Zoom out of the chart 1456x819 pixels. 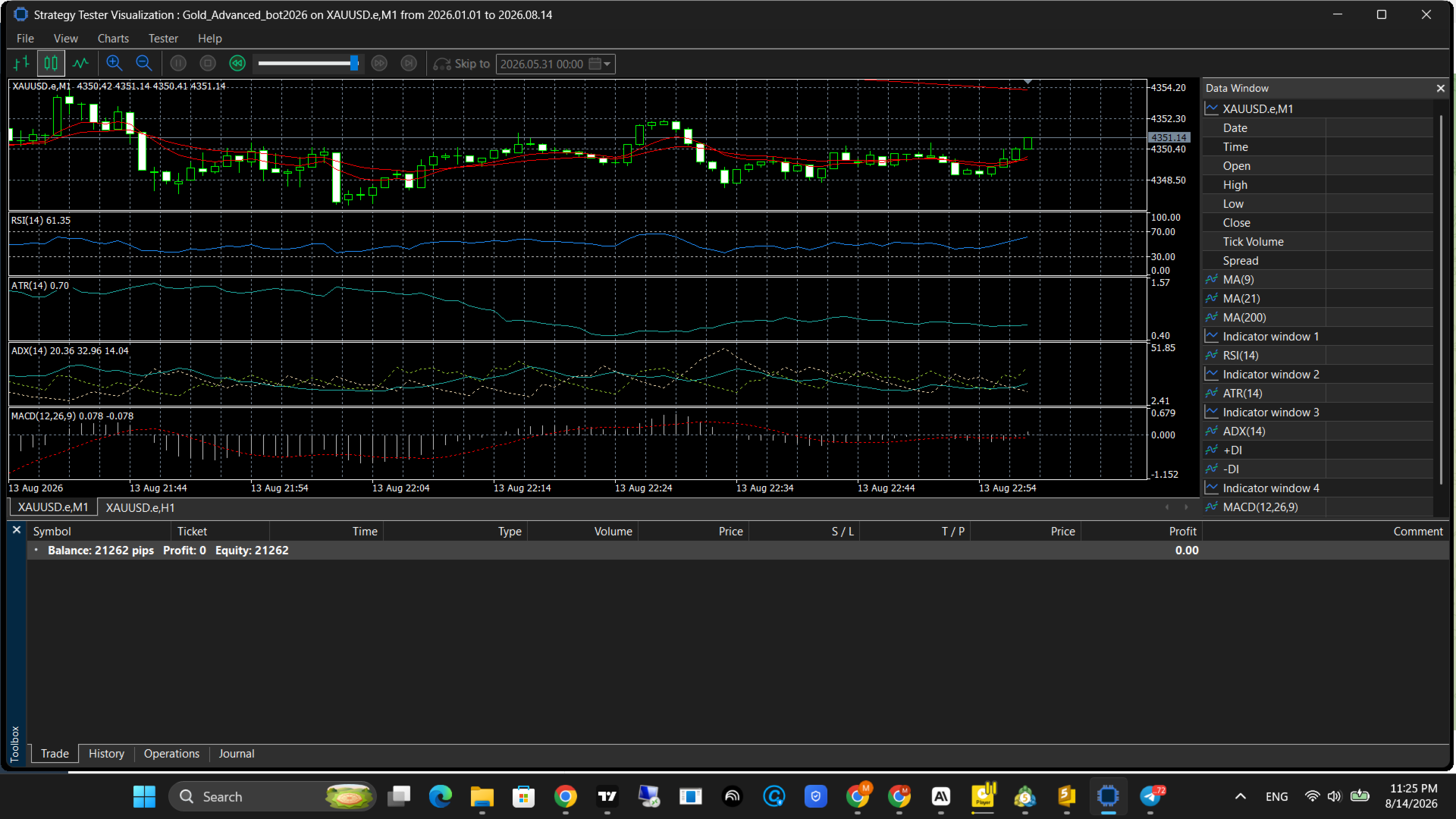pos(144,64)
